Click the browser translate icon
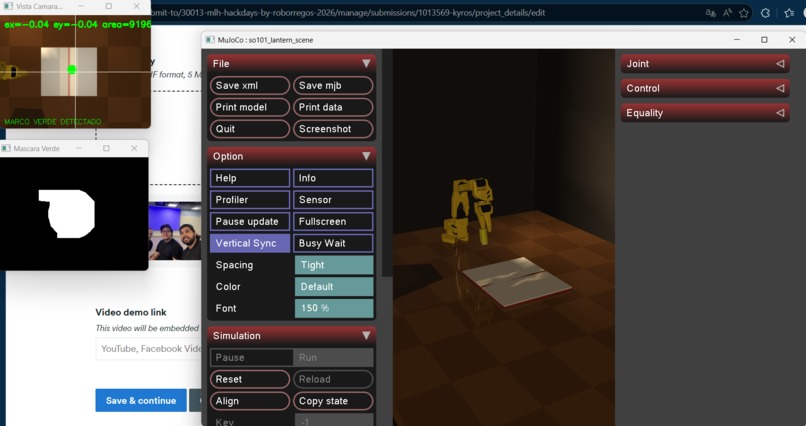The image size is (806, 426). [710, 13]
